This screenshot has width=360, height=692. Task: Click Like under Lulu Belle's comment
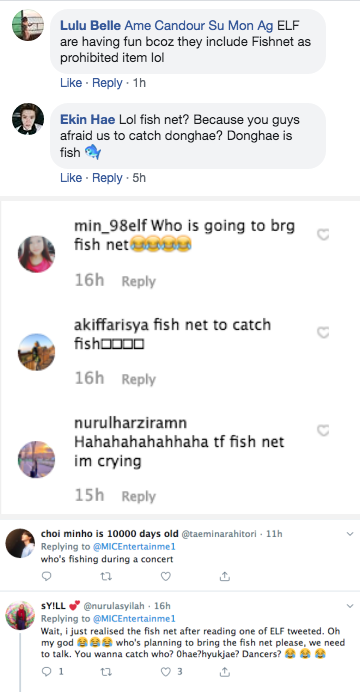coord(71,83)
